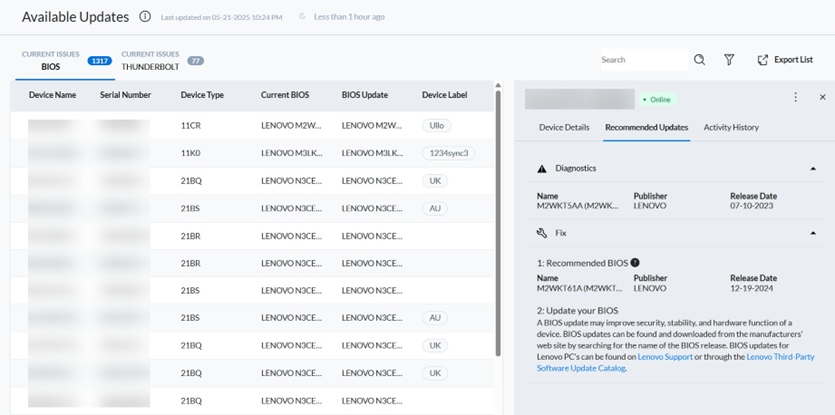Open the Activity History tab

730,127
